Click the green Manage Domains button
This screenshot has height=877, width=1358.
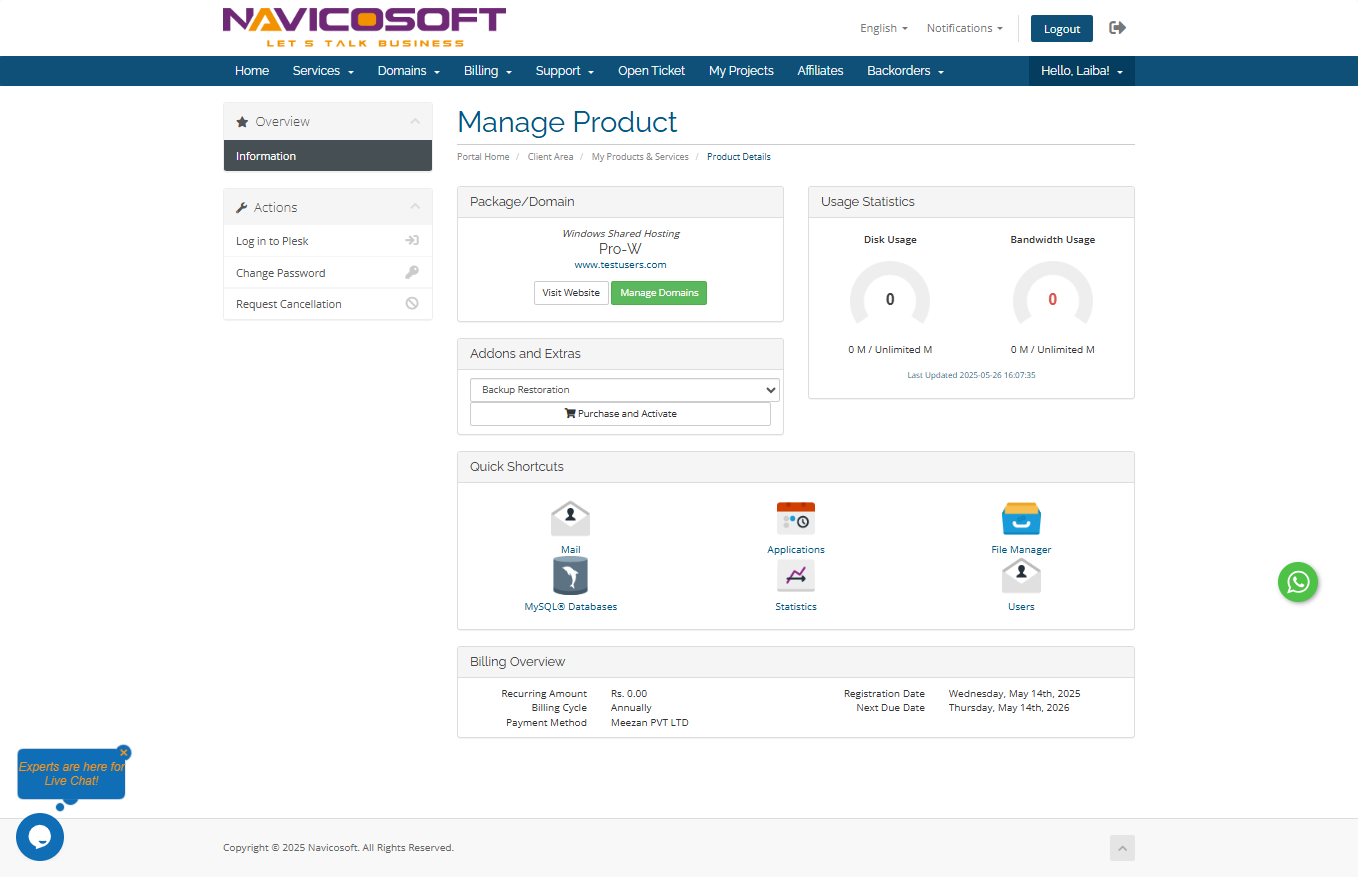(x=658, y=293)
